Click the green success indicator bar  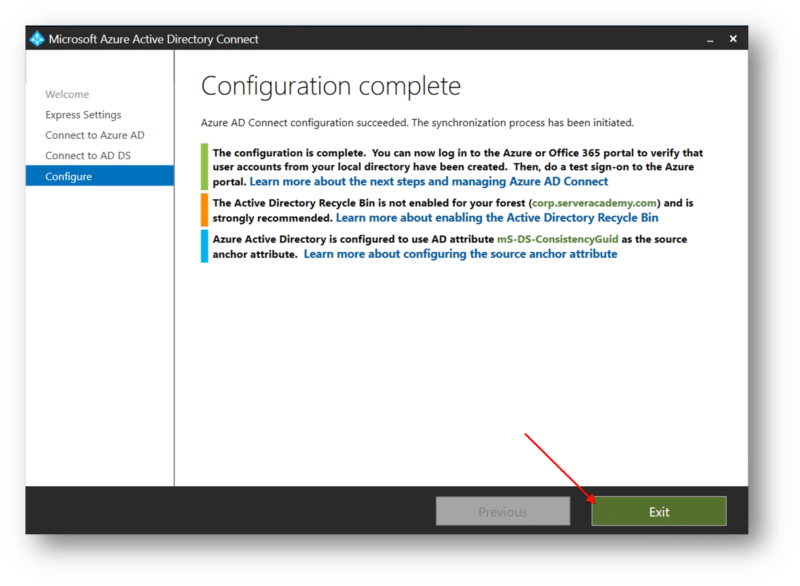pos(203,166)
